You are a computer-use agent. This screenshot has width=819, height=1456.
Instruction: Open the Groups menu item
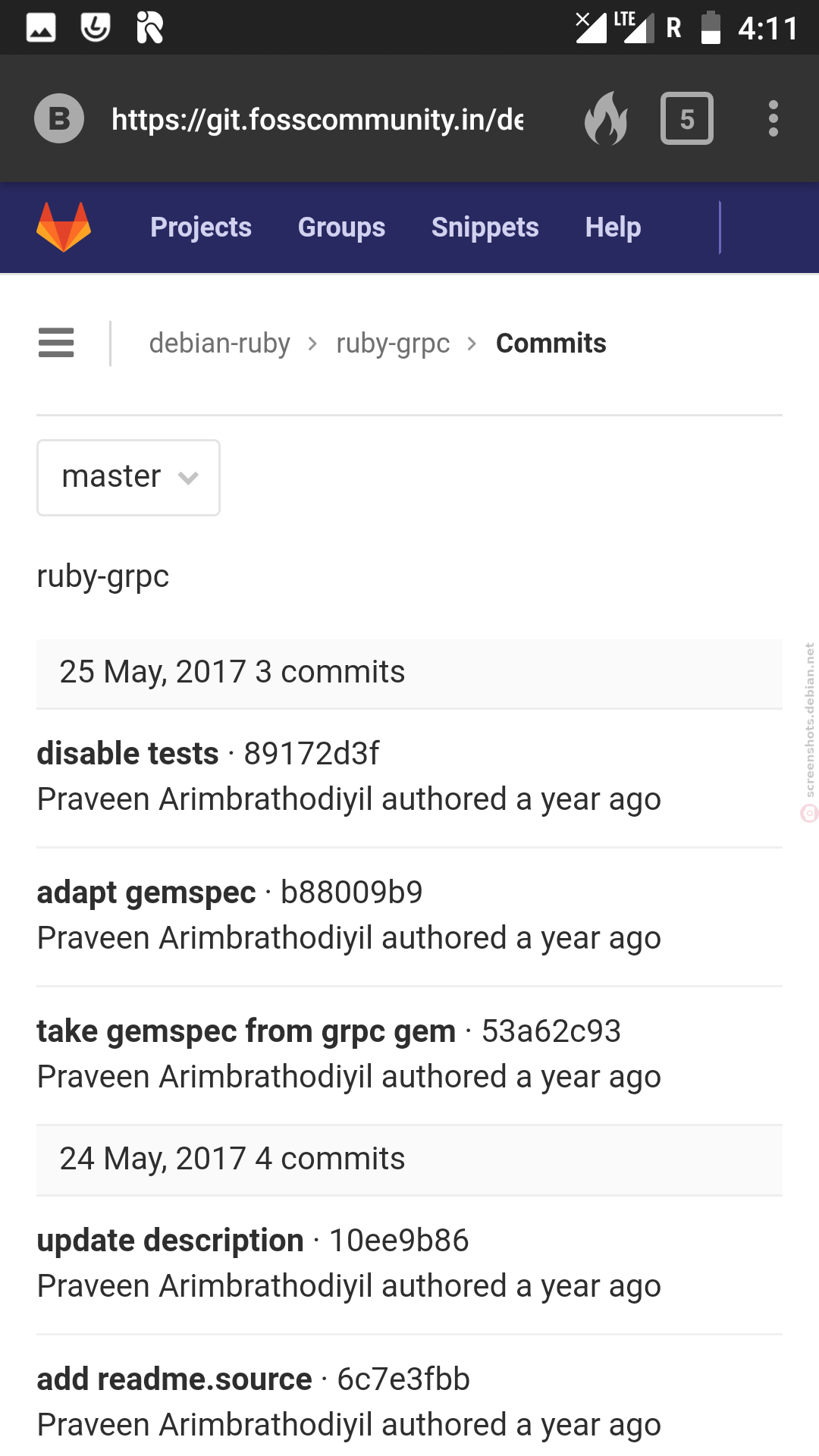[x=341, y=227]
